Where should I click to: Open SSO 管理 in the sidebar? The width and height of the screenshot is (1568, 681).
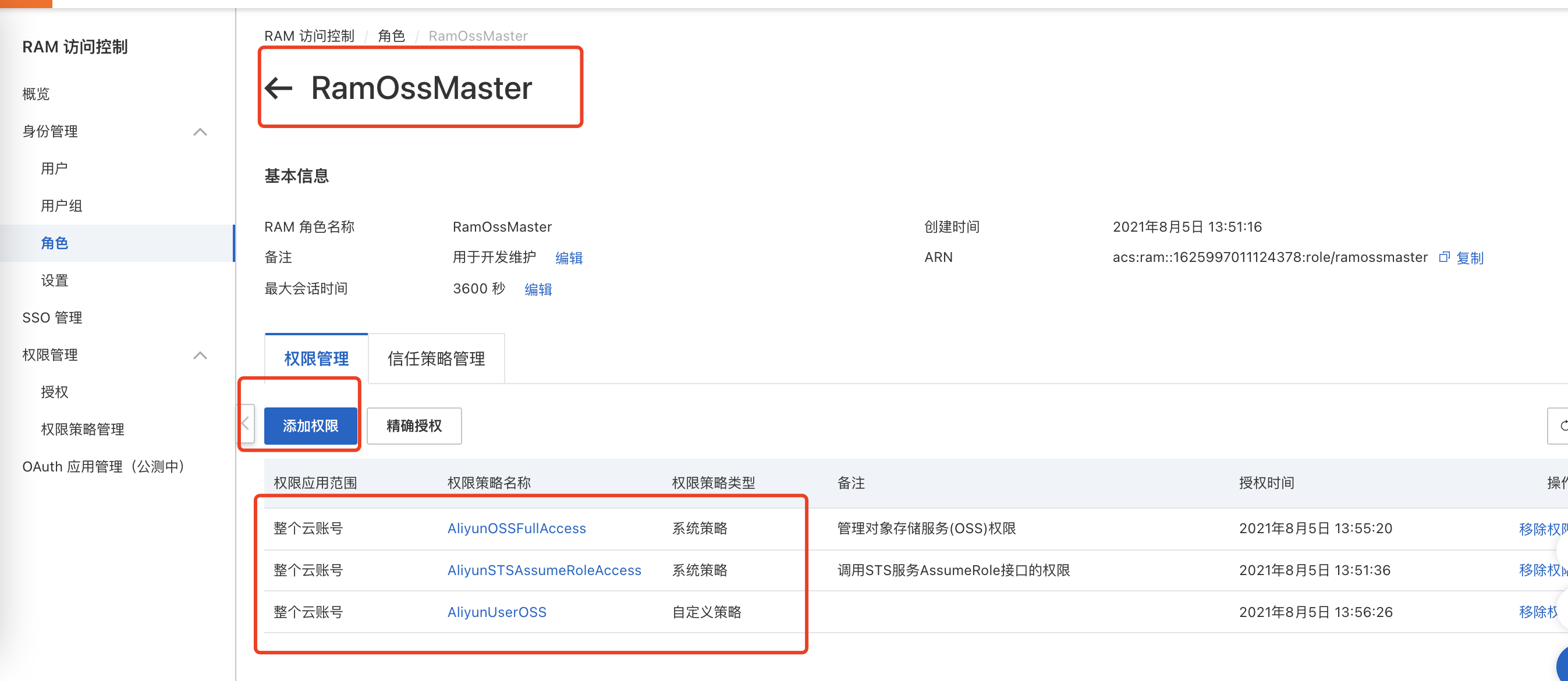tap(52, 317)
